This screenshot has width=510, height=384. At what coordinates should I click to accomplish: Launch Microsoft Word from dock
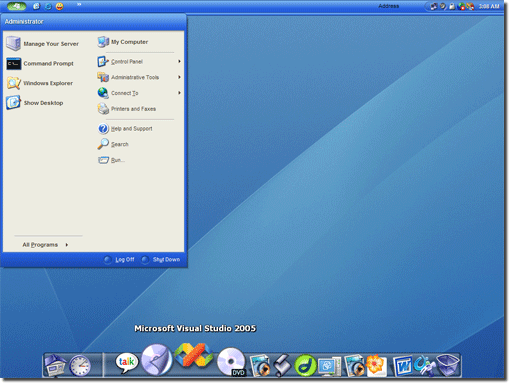402,366
